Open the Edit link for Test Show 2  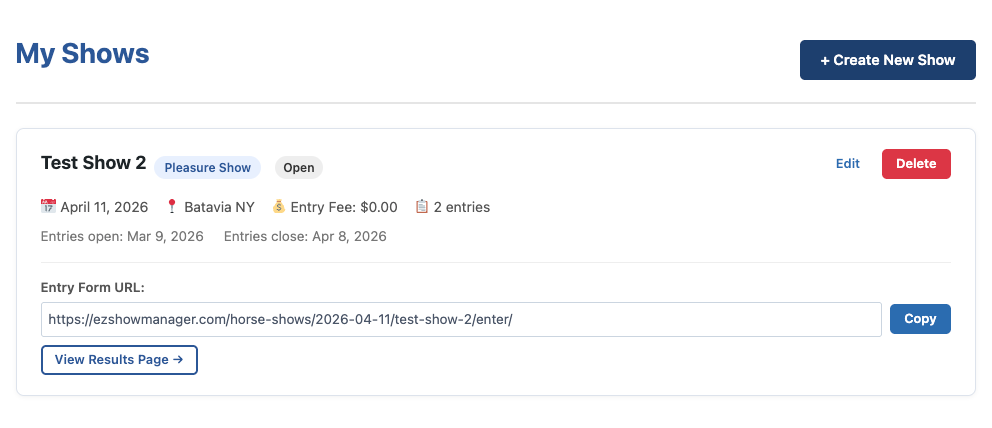click(x=847, y=164)
